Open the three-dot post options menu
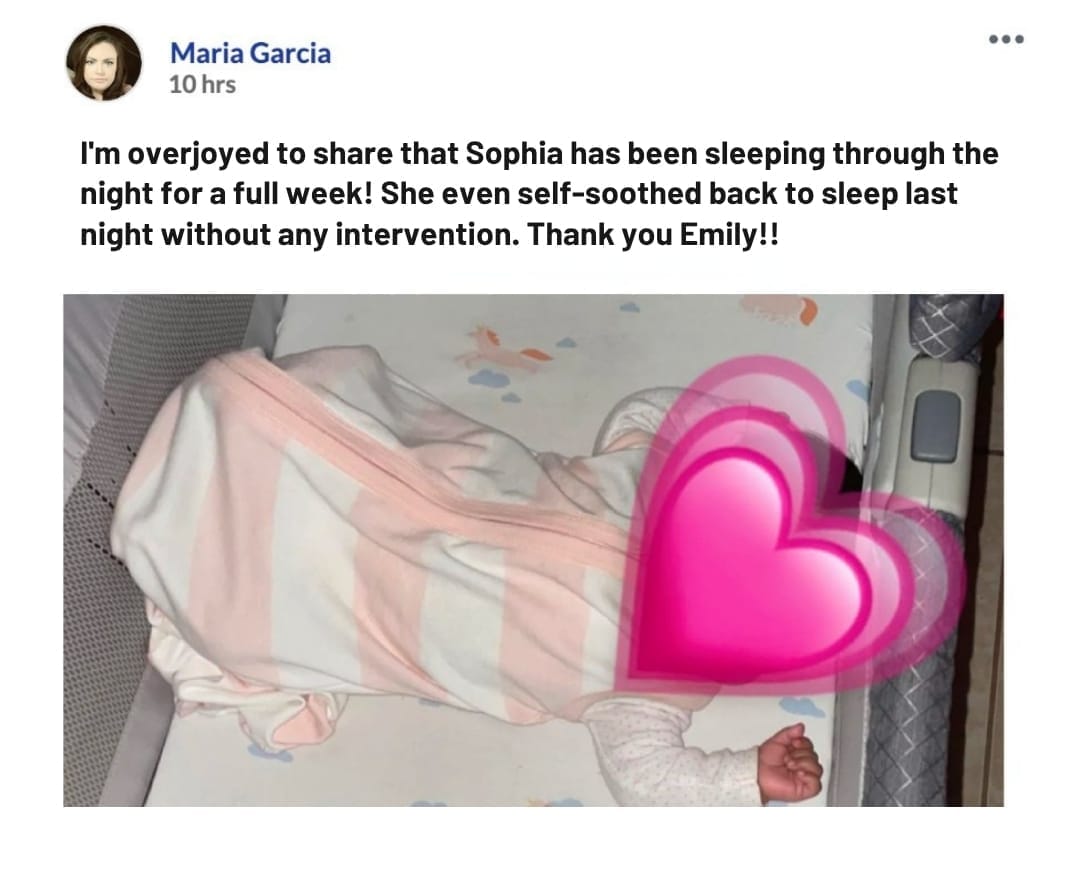 pyautogui.click(x=1006, y=39)
